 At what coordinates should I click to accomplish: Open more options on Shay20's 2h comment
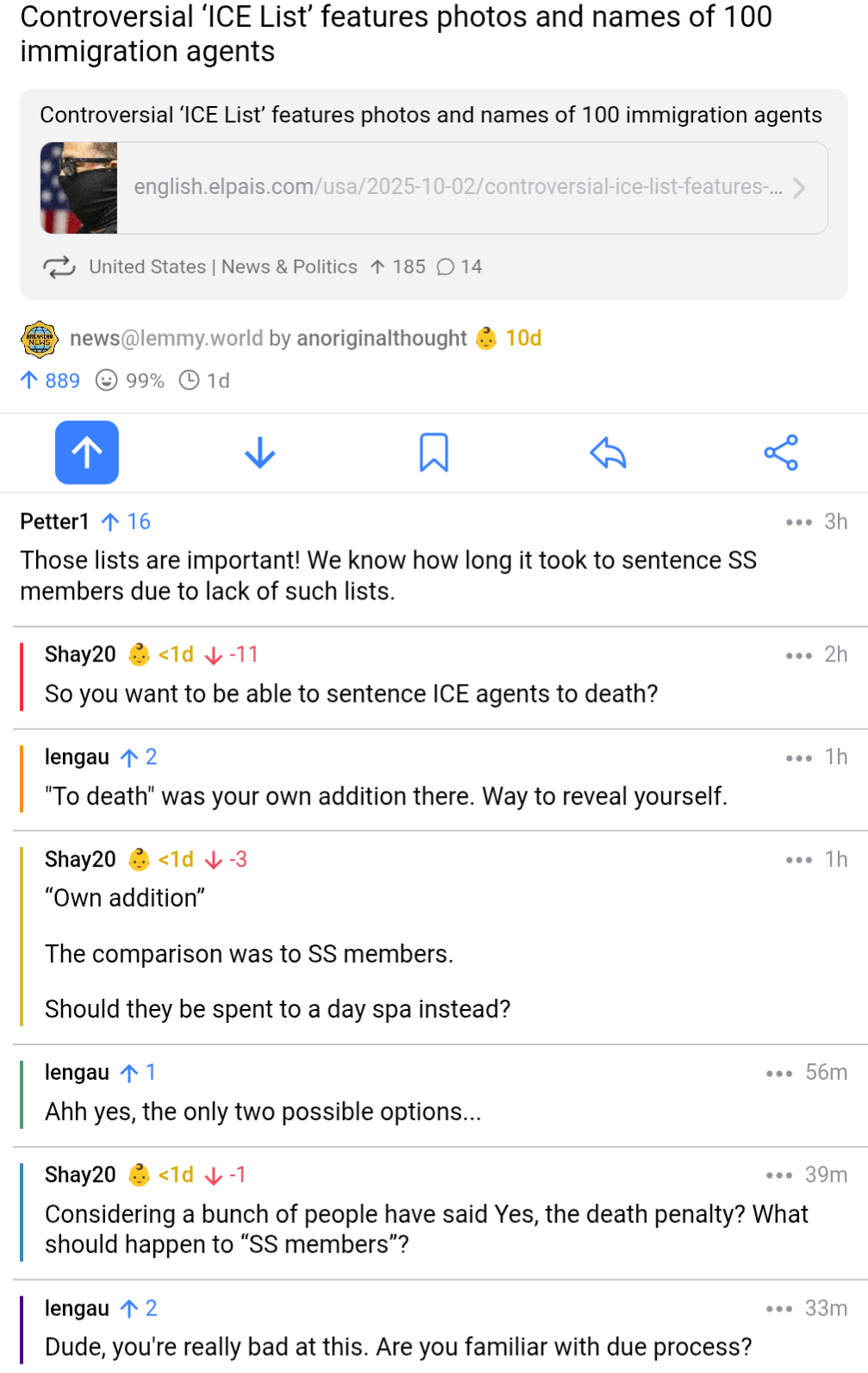pos(799,655)
